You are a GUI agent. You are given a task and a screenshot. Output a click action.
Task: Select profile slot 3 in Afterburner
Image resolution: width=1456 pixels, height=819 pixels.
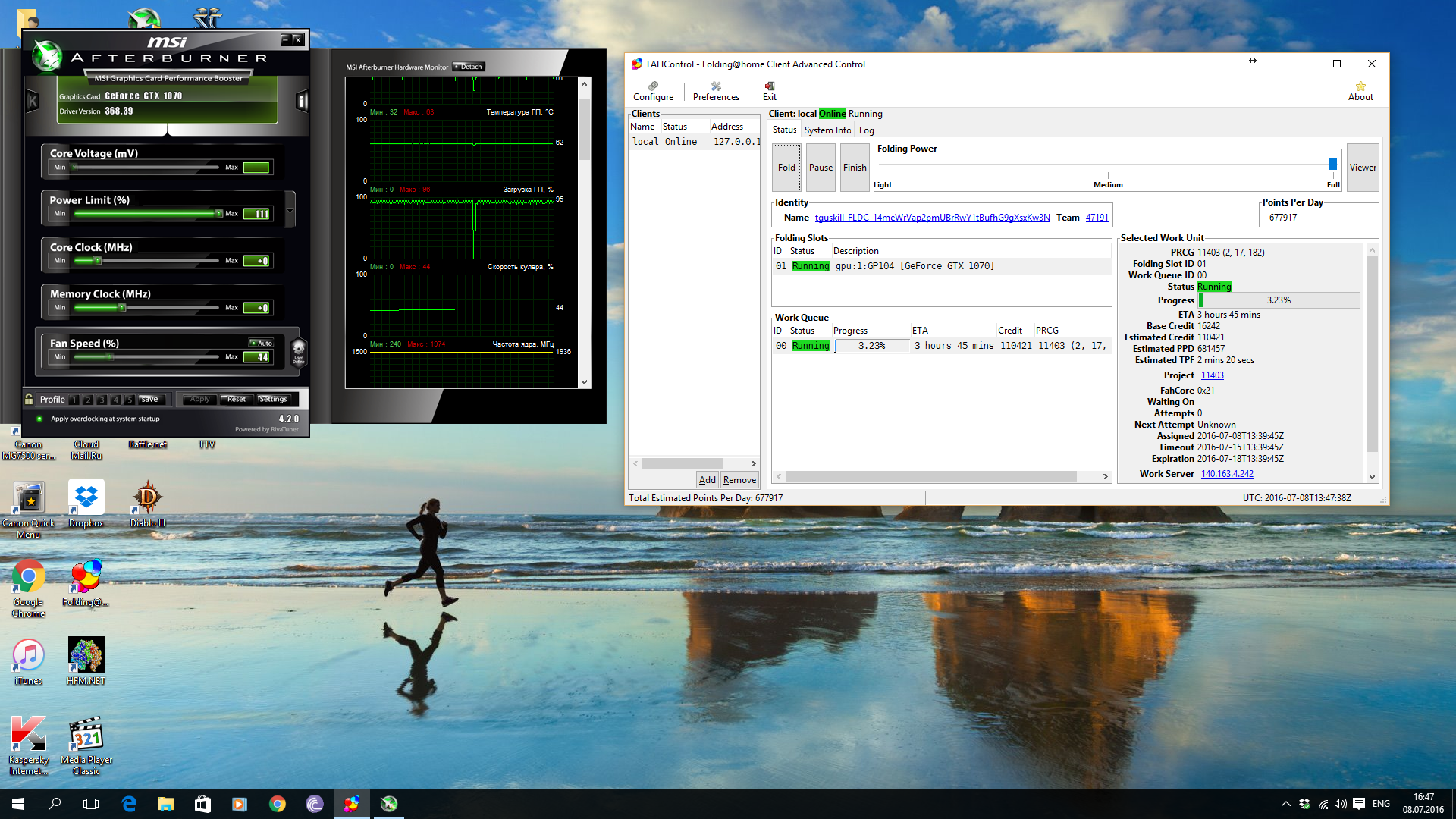(102, 400)
